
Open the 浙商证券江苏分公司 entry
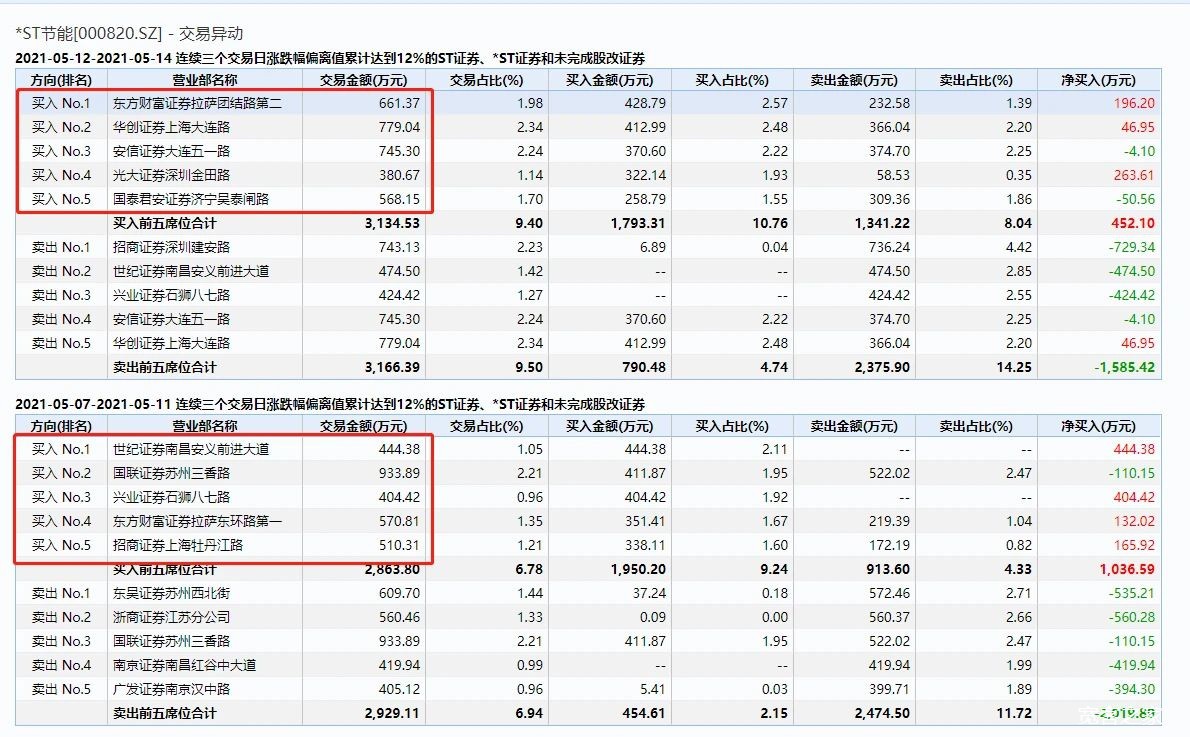173,617
